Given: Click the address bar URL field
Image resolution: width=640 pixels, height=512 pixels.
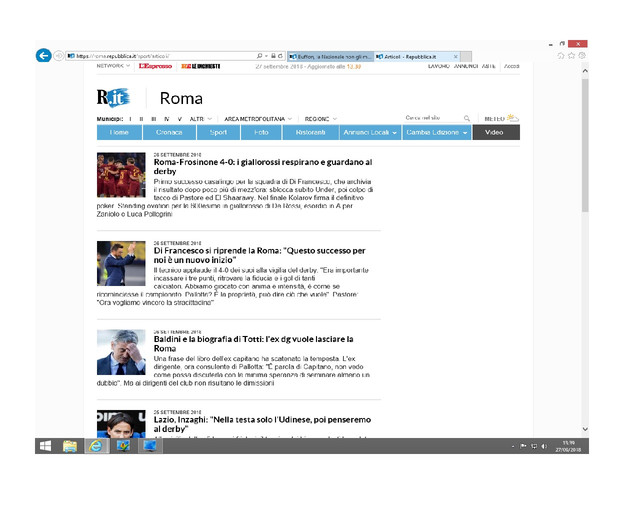Looking at the screenshot, I should point(163,56).
